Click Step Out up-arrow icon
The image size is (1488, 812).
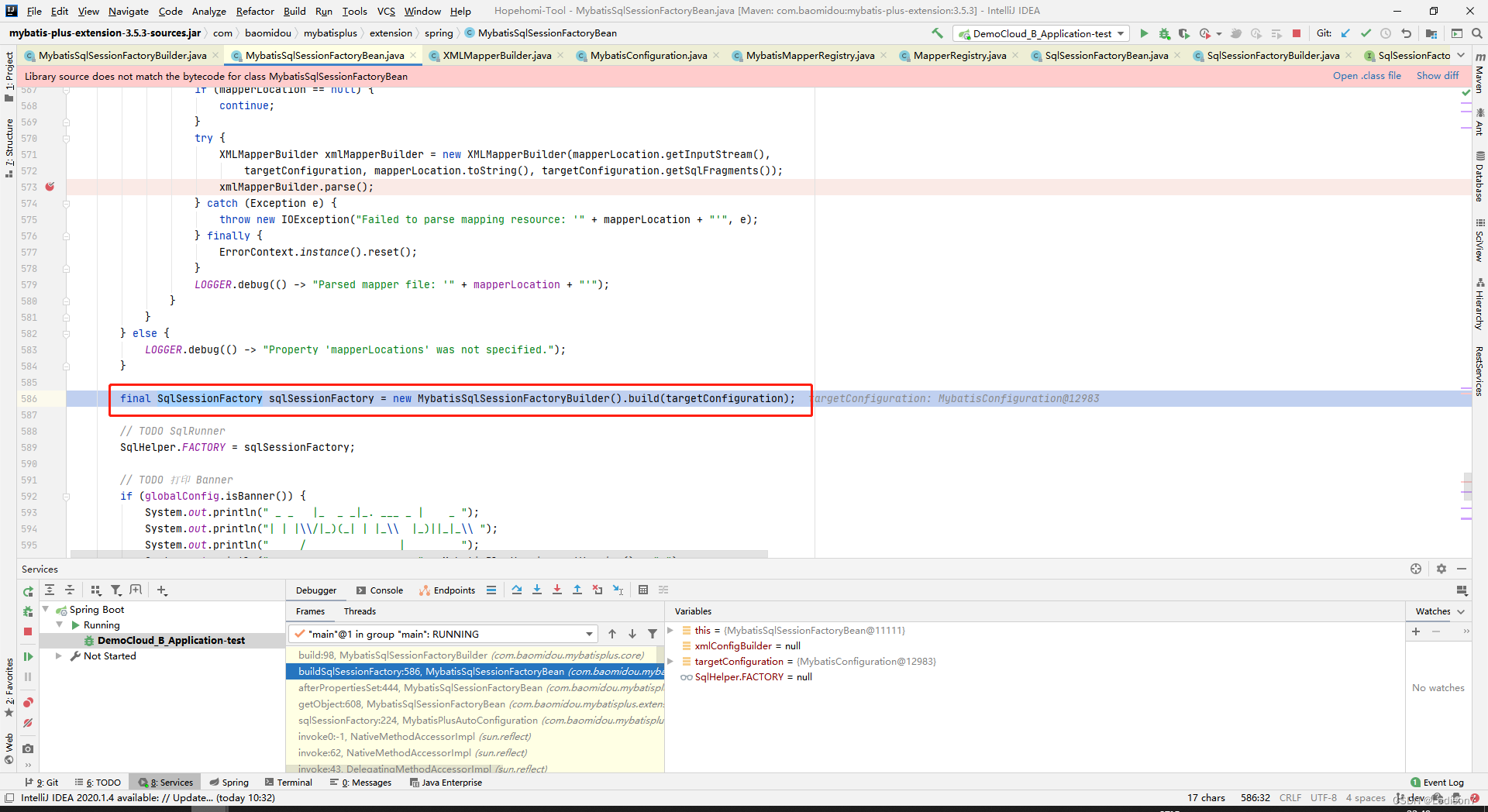click(x=577, y=590)
